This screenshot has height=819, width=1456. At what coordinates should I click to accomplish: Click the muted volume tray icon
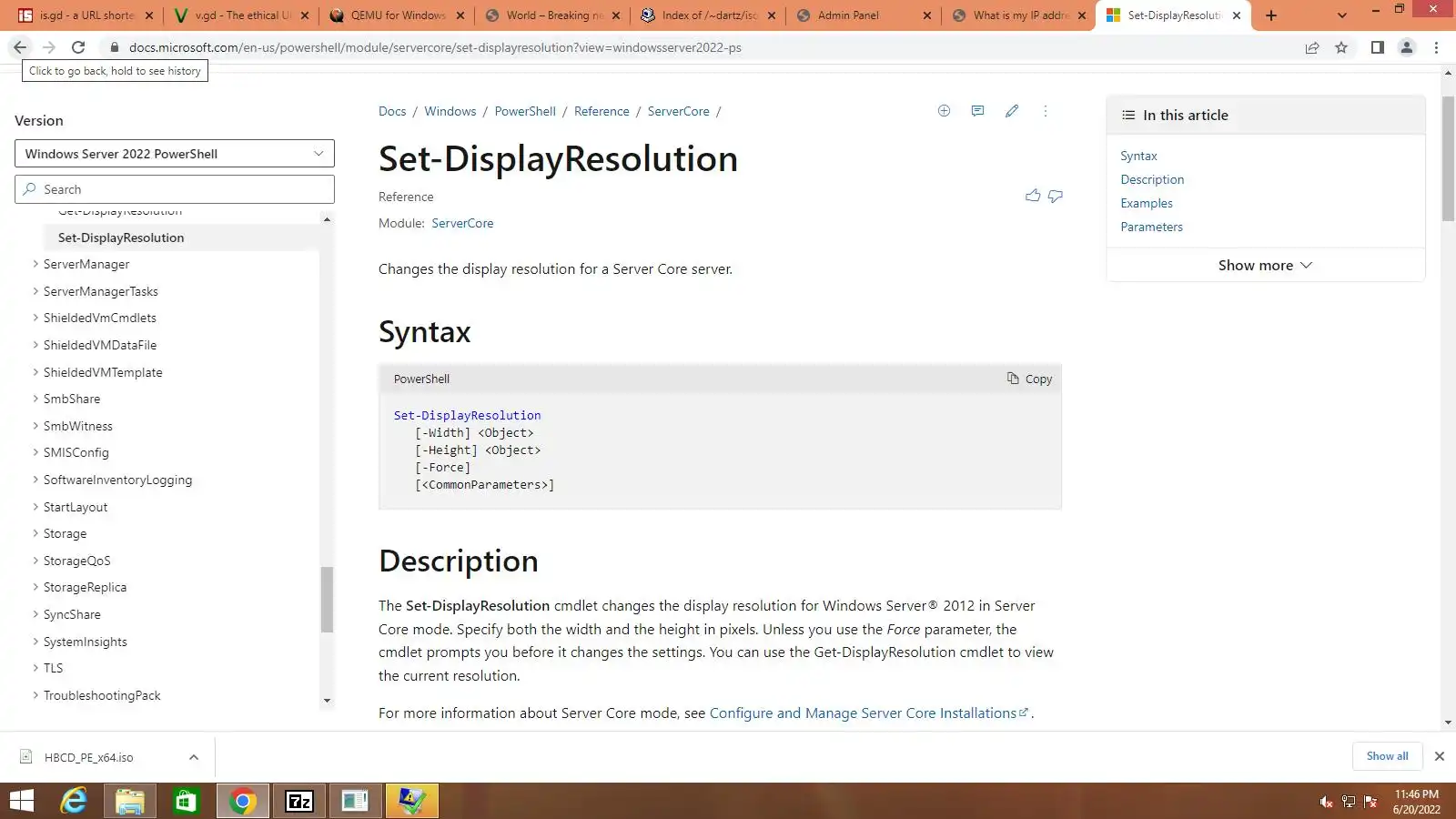point(1326,802)
